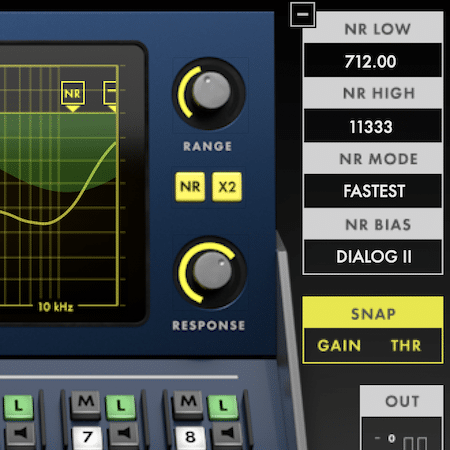
Task: Toggle the X2 button
Action: (227, 187)
